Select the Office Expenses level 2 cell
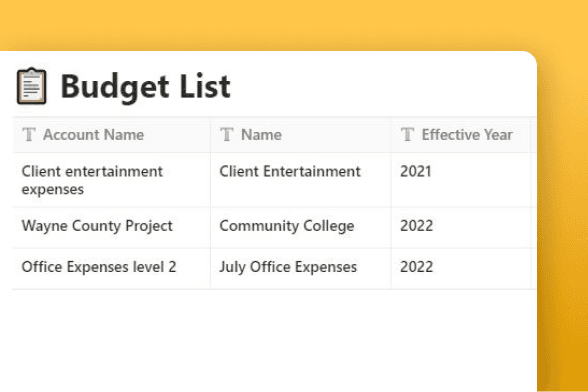 [x=112, y=269]
